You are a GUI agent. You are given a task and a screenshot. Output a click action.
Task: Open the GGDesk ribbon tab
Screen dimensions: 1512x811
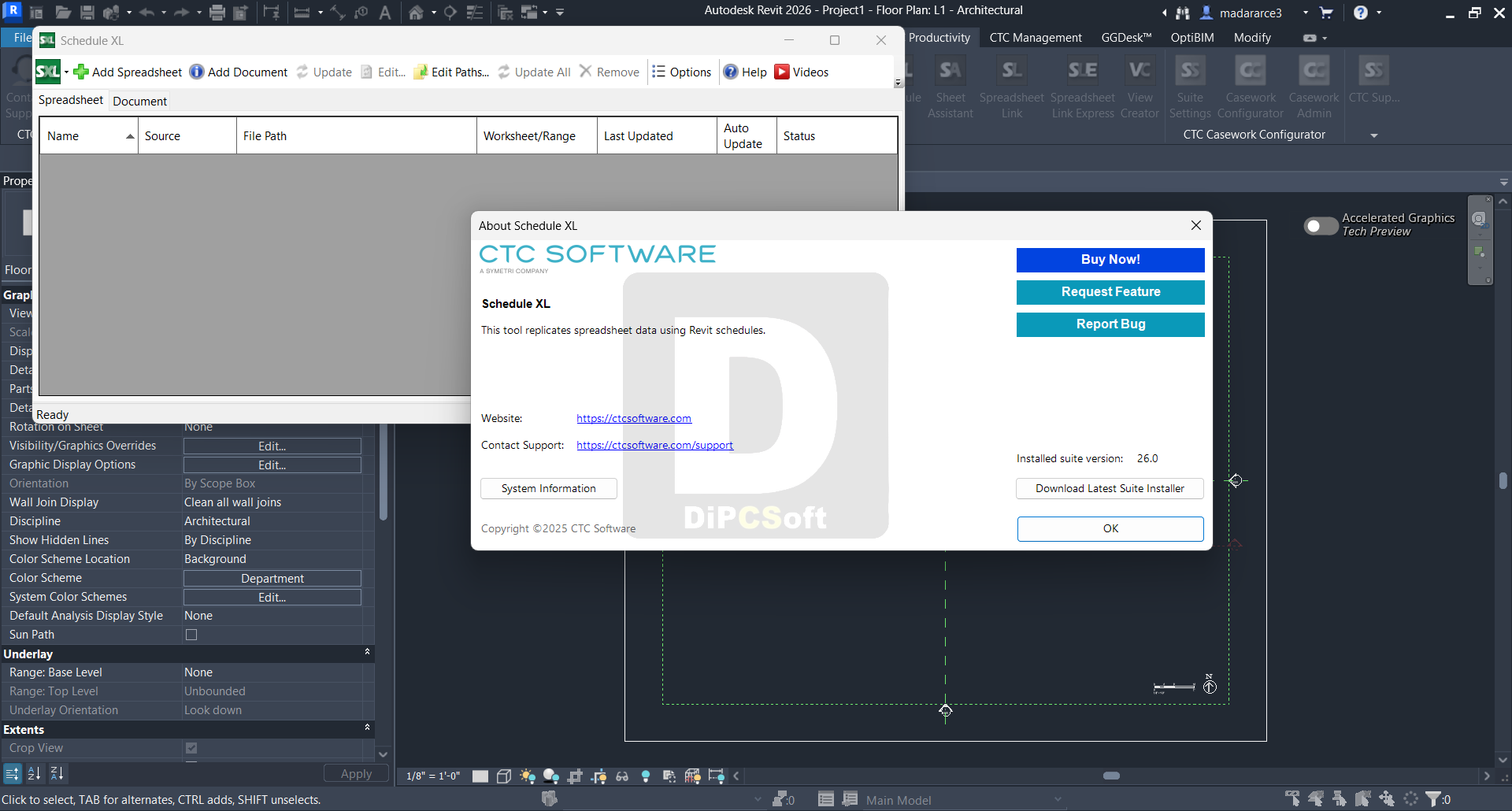tap(1126, 38)
